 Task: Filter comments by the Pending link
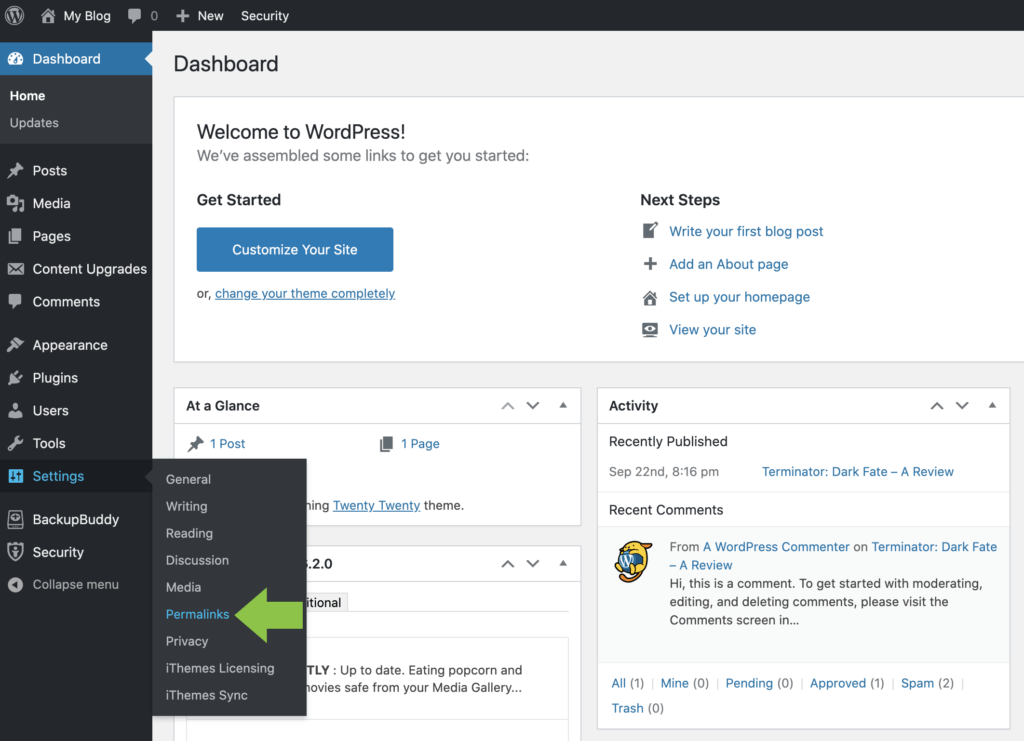(x=749, y=683)
